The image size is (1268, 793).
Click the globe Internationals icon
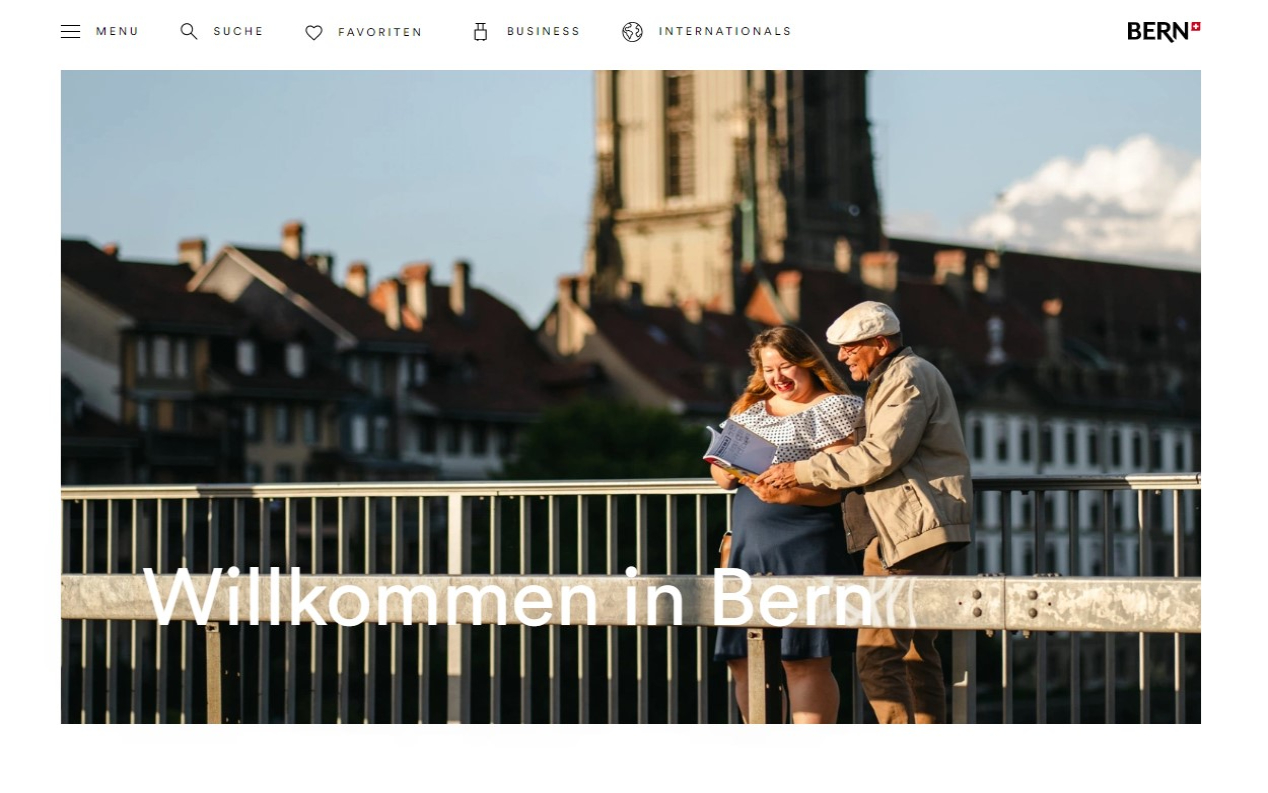tap(632, 32)
